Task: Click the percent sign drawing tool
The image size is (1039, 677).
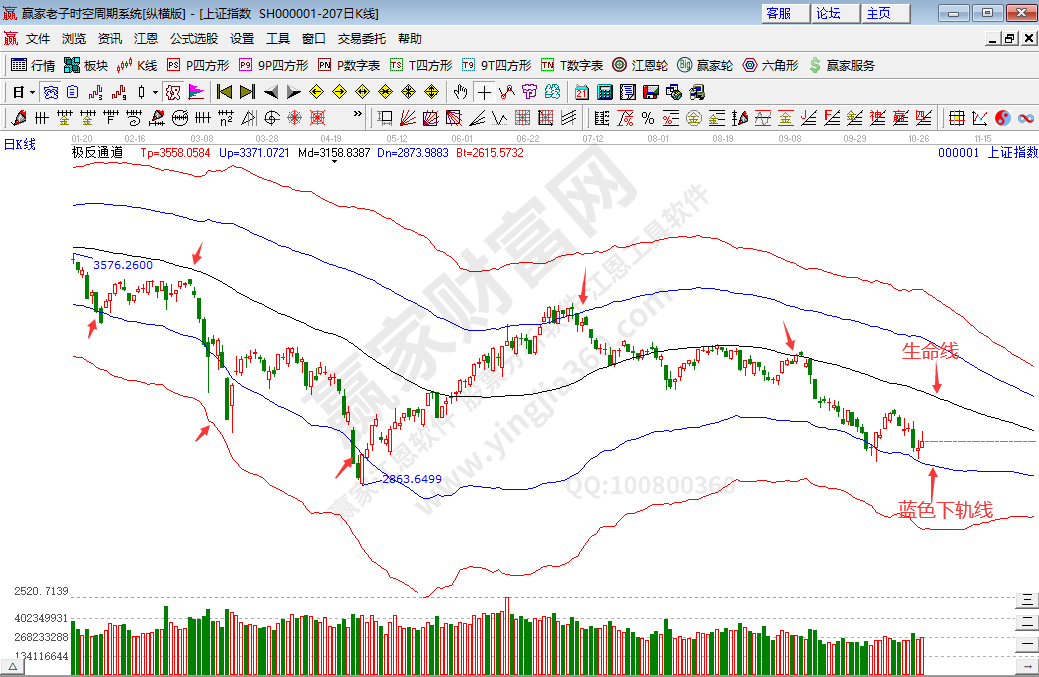Action: (648, 118)
